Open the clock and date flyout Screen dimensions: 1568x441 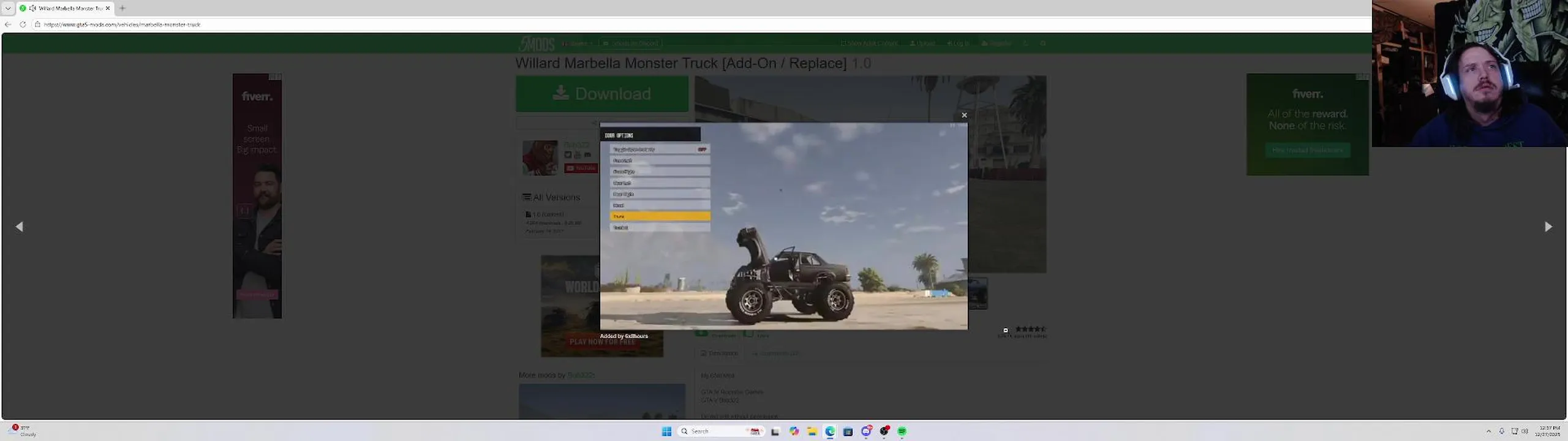(x=1548, y=431)
